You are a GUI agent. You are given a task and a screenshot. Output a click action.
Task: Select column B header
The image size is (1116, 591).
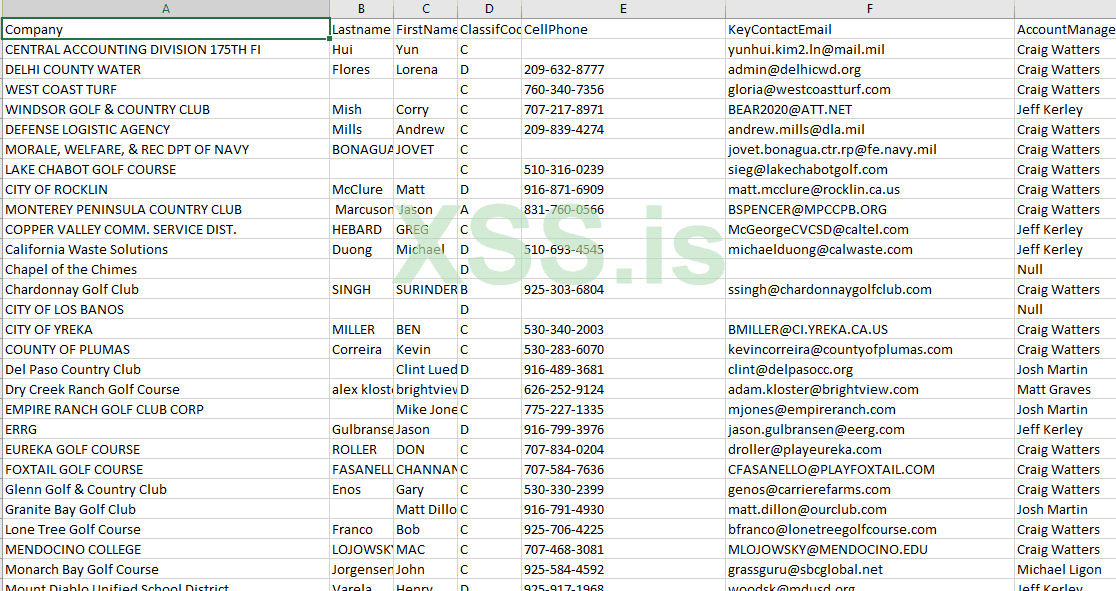(362, 9)
